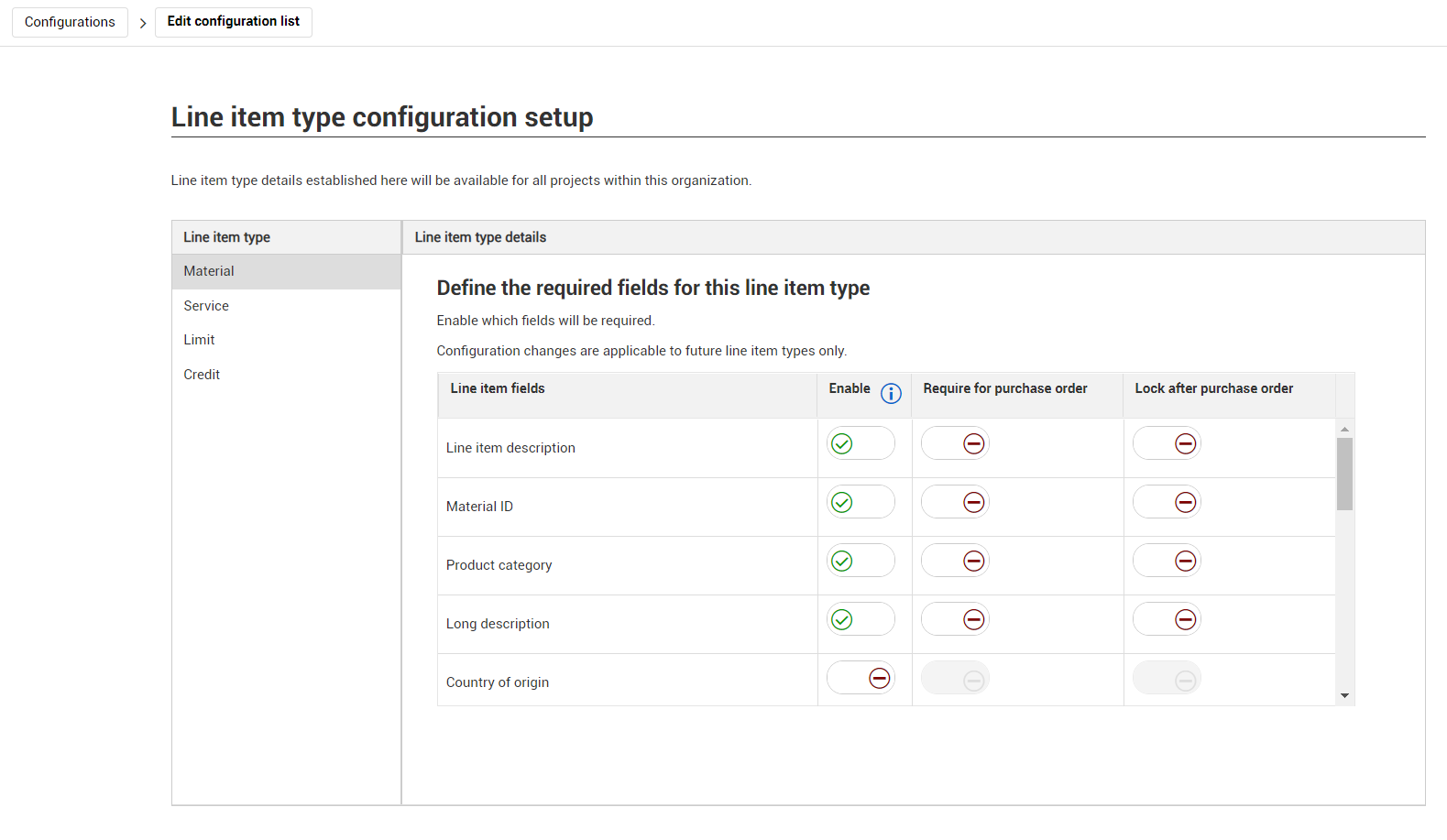
Task: Select the Service line item type
Action: [206, 306]
